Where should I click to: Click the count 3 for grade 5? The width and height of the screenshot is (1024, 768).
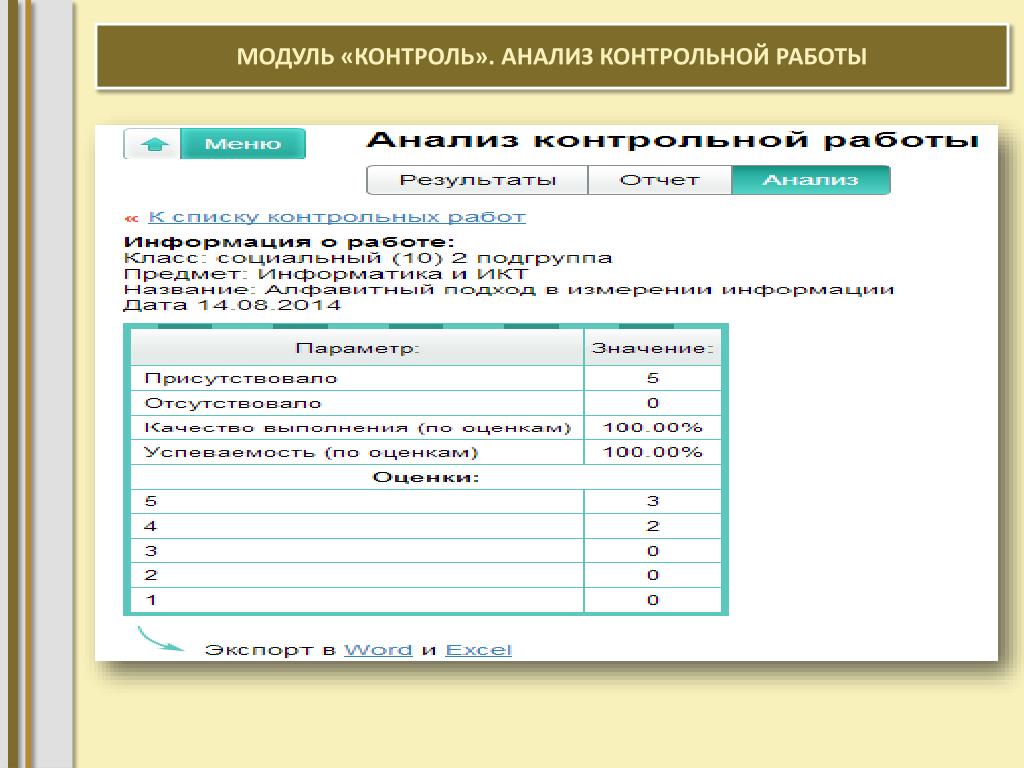[x=652, y=501]
